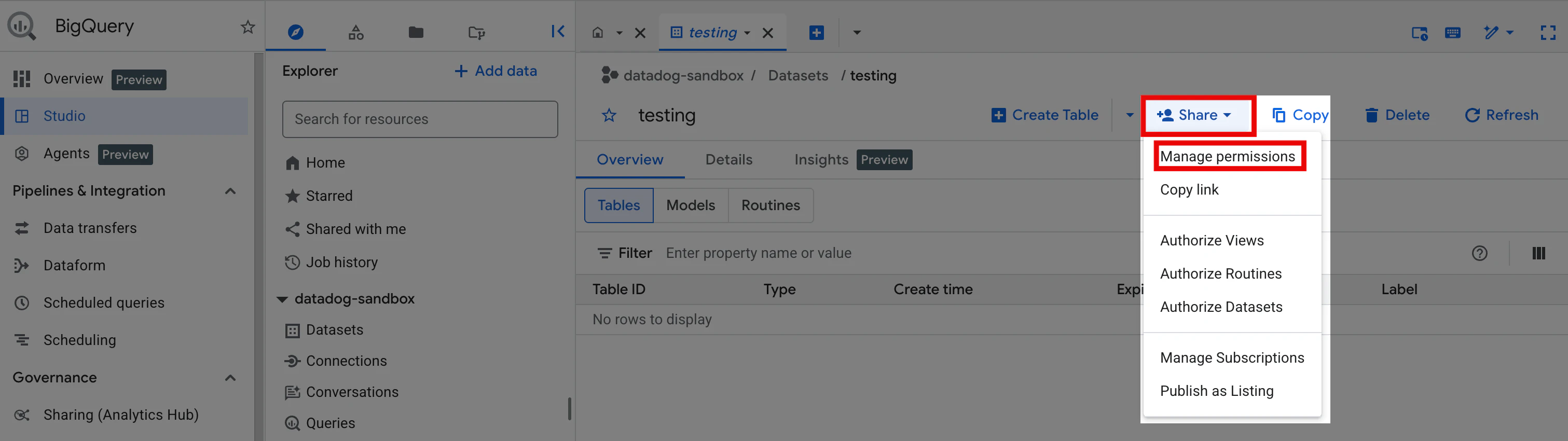Open the folder icon tab in Explorer
This screenshot has height=441, width=1568.
click(x=416, y=32)
